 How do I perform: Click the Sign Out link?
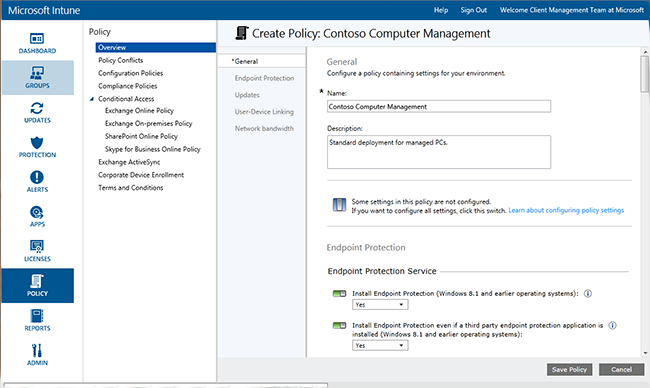(473, 10)
